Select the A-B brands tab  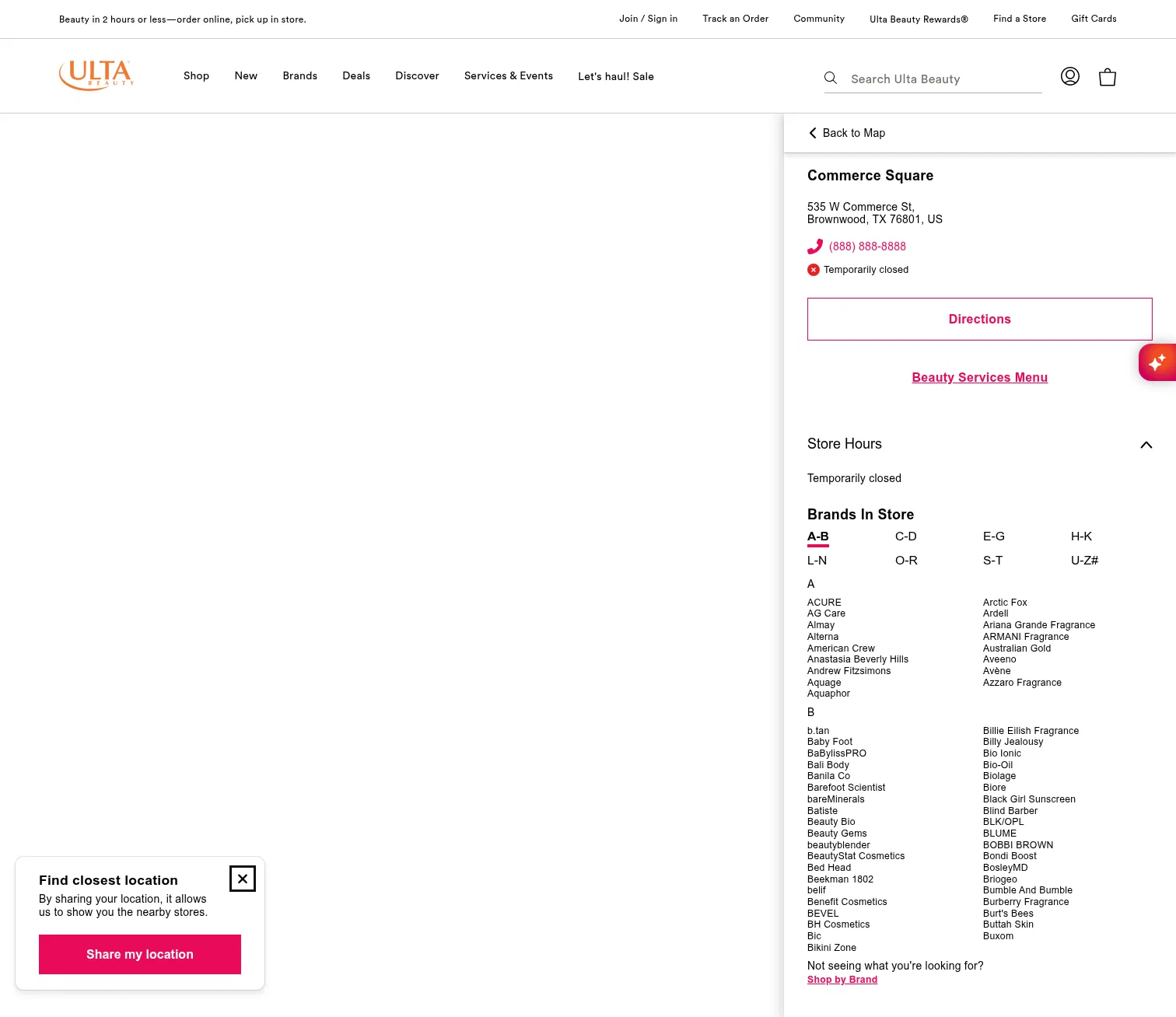click(x=818, y=536)
